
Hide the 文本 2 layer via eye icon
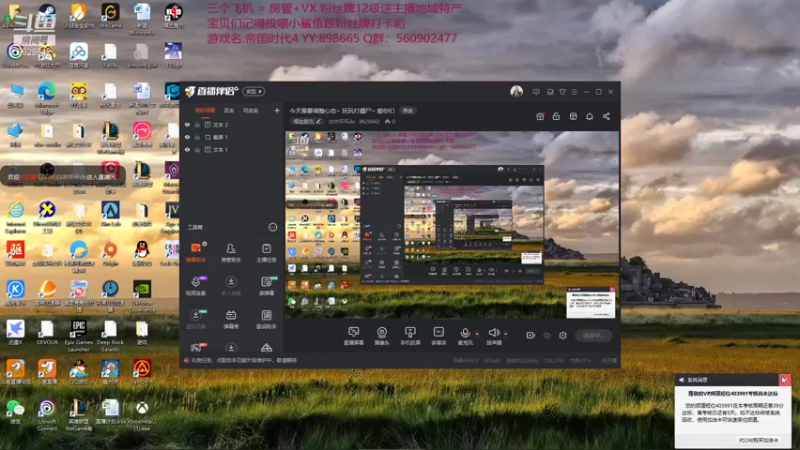[x=187, y=124]
